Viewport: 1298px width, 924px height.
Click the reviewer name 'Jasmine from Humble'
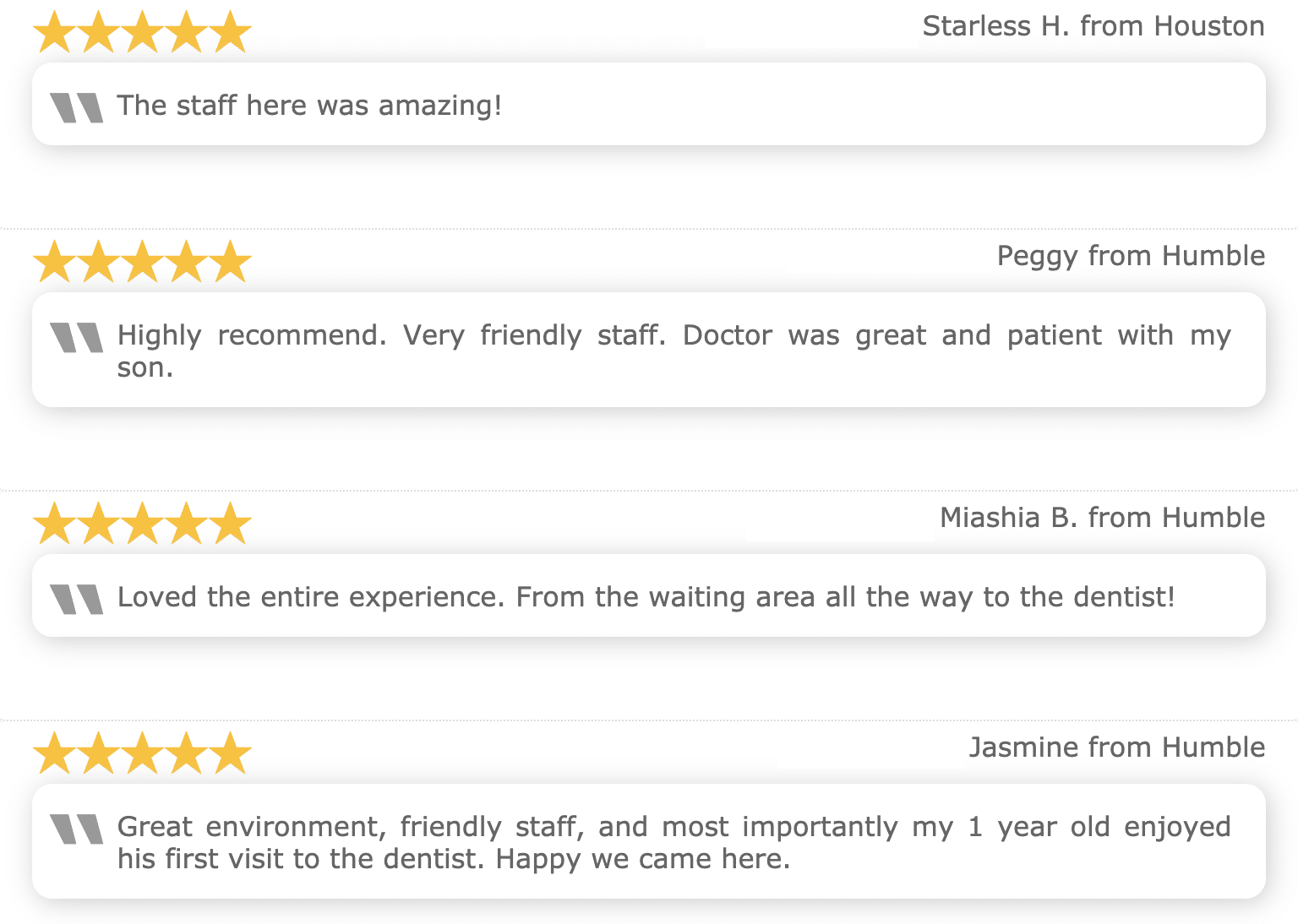pyautogui.click(x=1117, y=747)
